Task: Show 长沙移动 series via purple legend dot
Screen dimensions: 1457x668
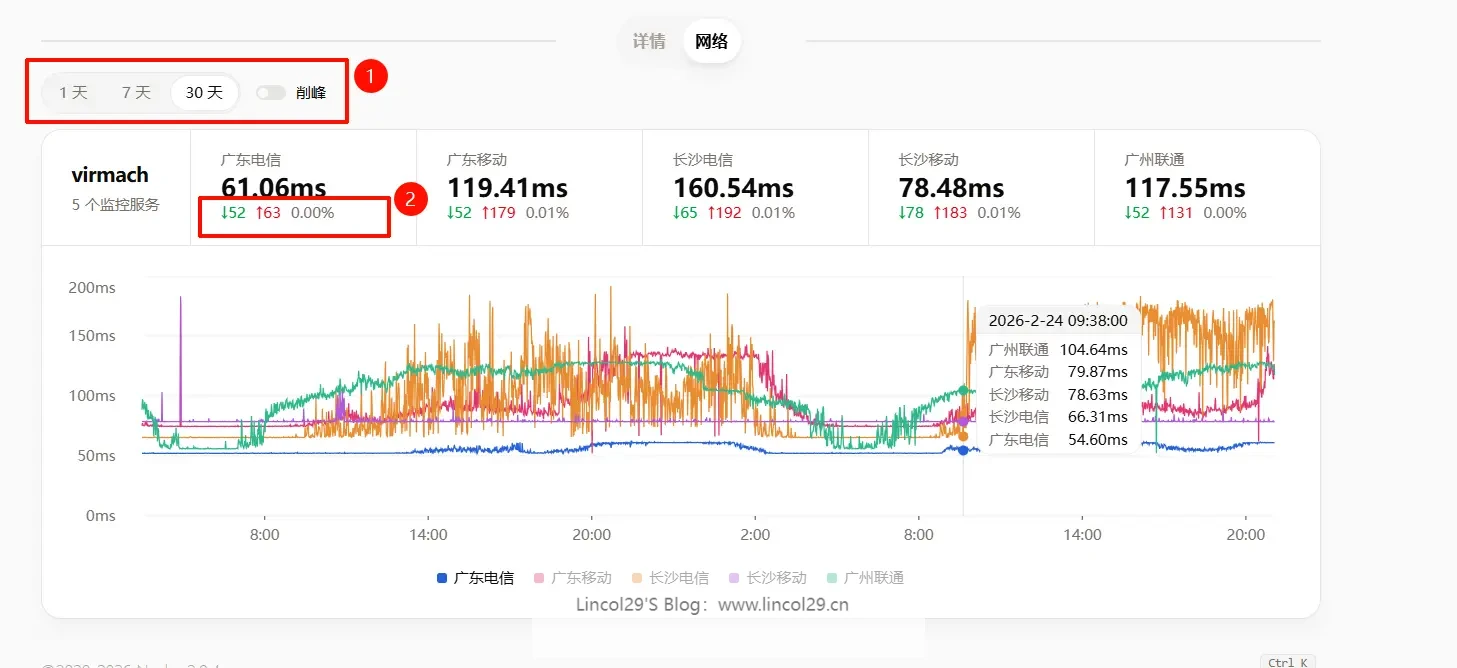Action: click(x=735, y=578)
